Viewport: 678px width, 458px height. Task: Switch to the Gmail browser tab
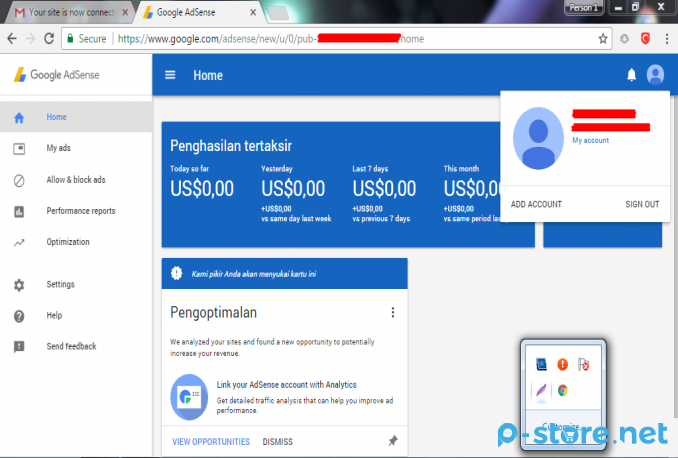(x=67, y=12)
